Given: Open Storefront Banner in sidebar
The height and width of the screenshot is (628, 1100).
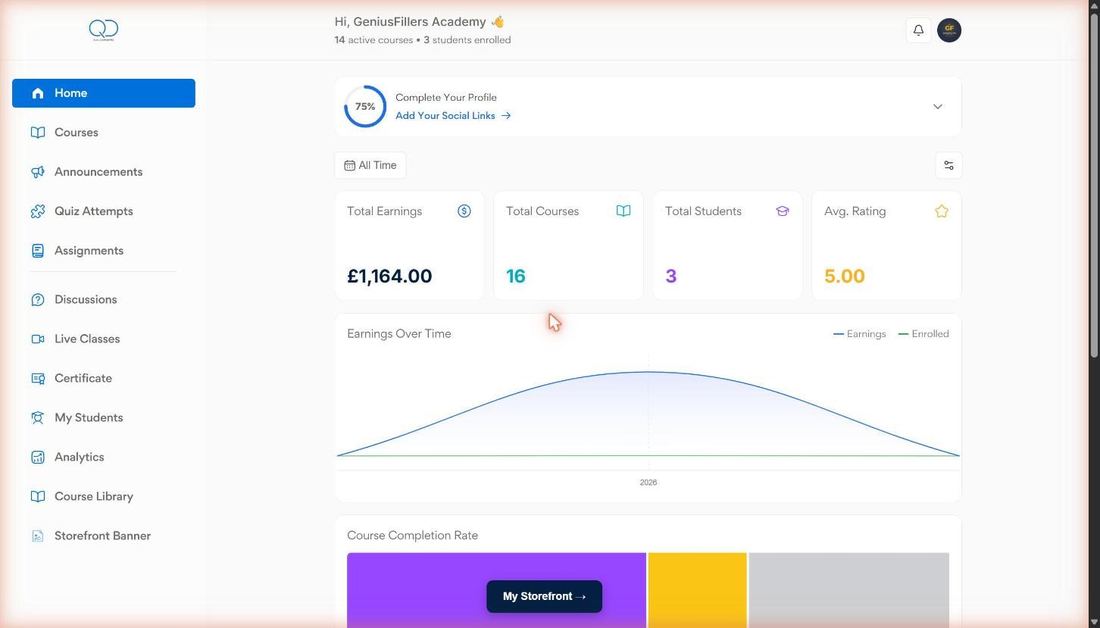Looking at the screenshot, I should point(104,536).
